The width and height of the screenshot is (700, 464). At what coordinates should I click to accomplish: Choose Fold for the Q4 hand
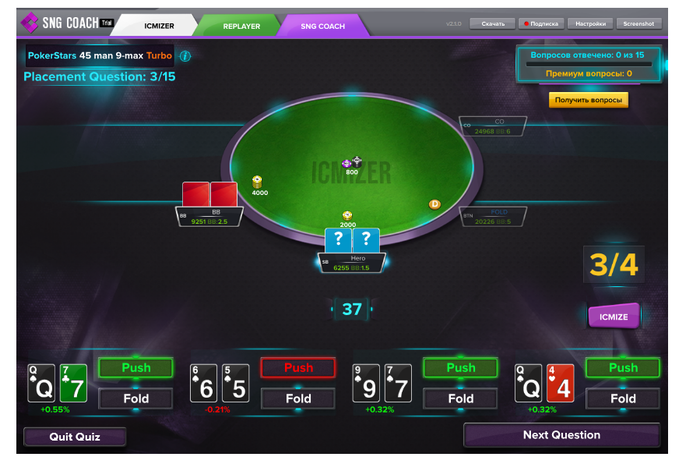coord(623,398)
